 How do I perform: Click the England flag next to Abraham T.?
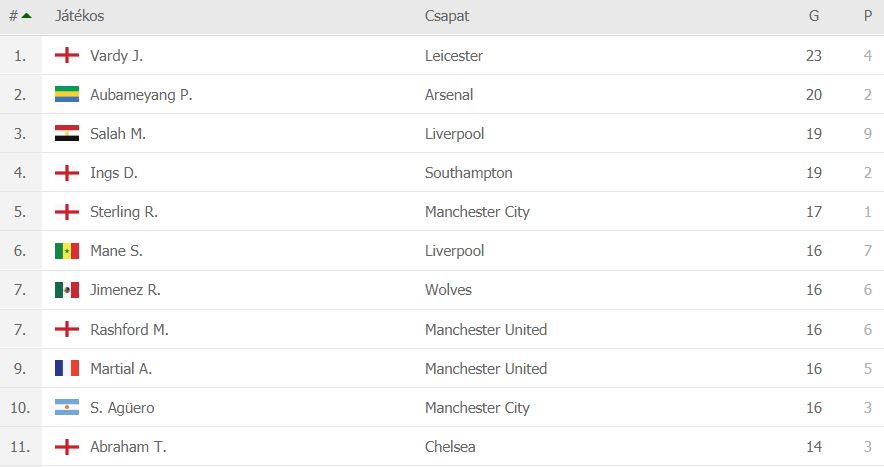point(67,447)
